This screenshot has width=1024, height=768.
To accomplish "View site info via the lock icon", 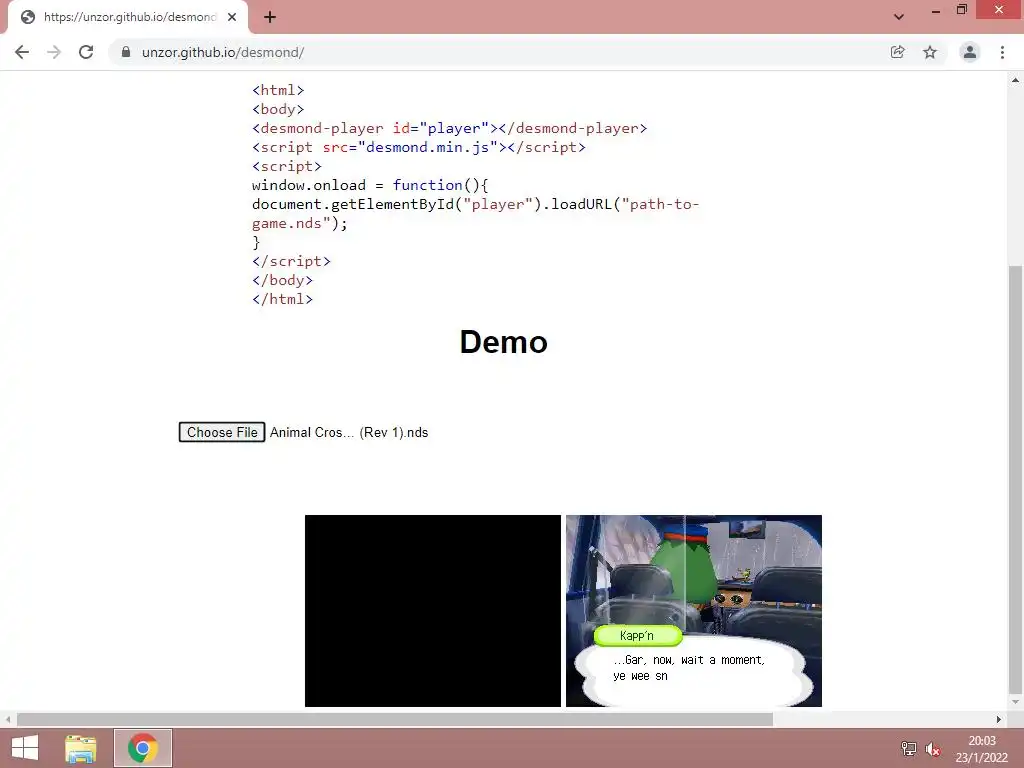I will click(x=126, y=52).
